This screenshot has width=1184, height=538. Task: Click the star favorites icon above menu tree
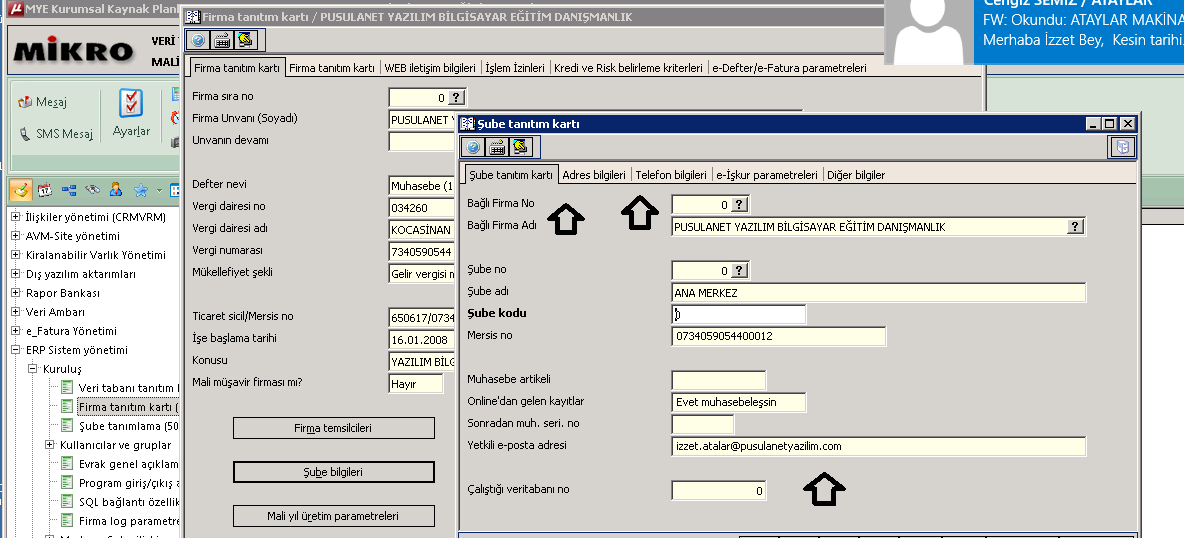pos(140,190)
